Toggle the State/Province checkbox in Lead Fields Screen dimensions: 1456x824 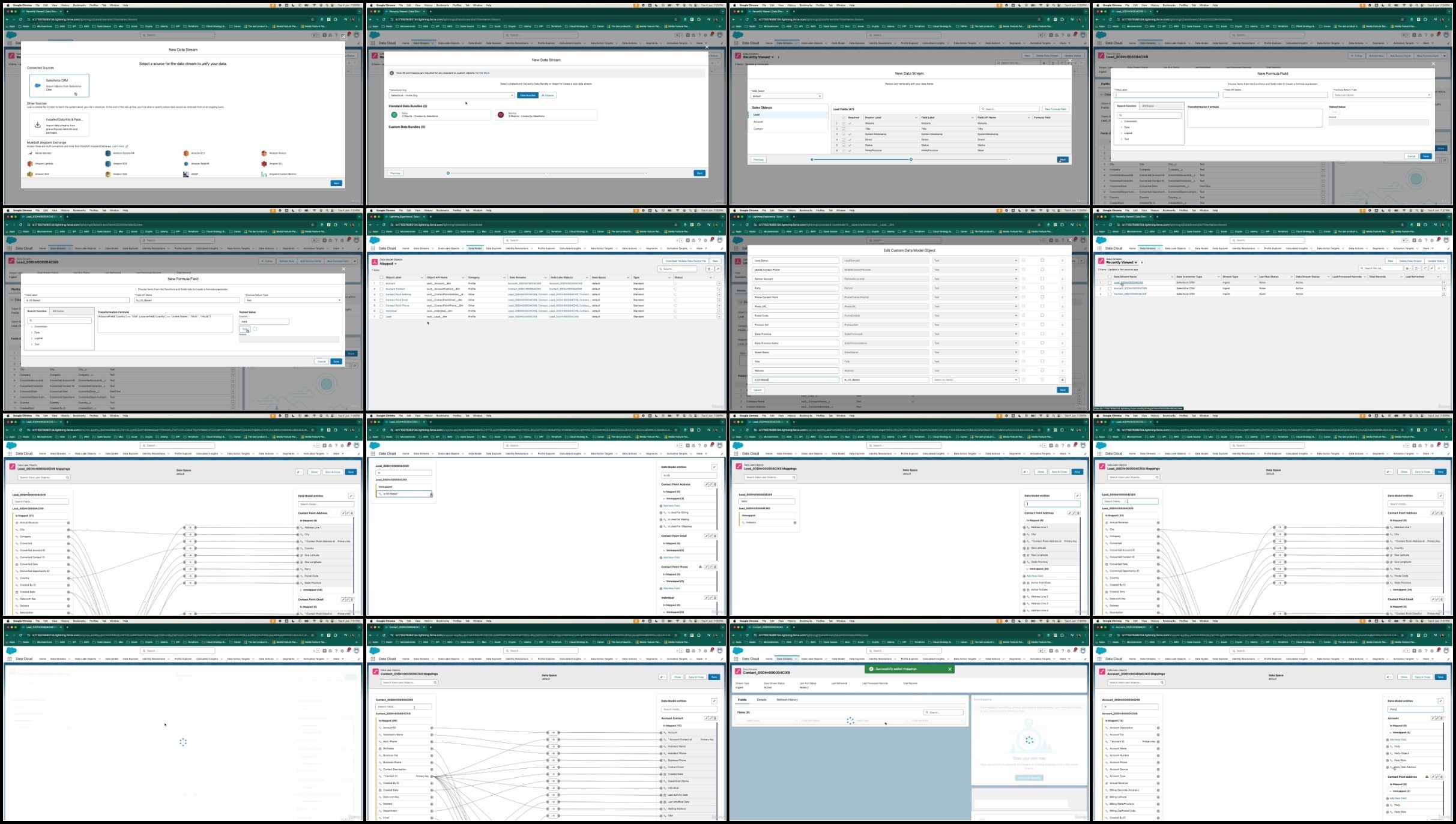[844, 150]
